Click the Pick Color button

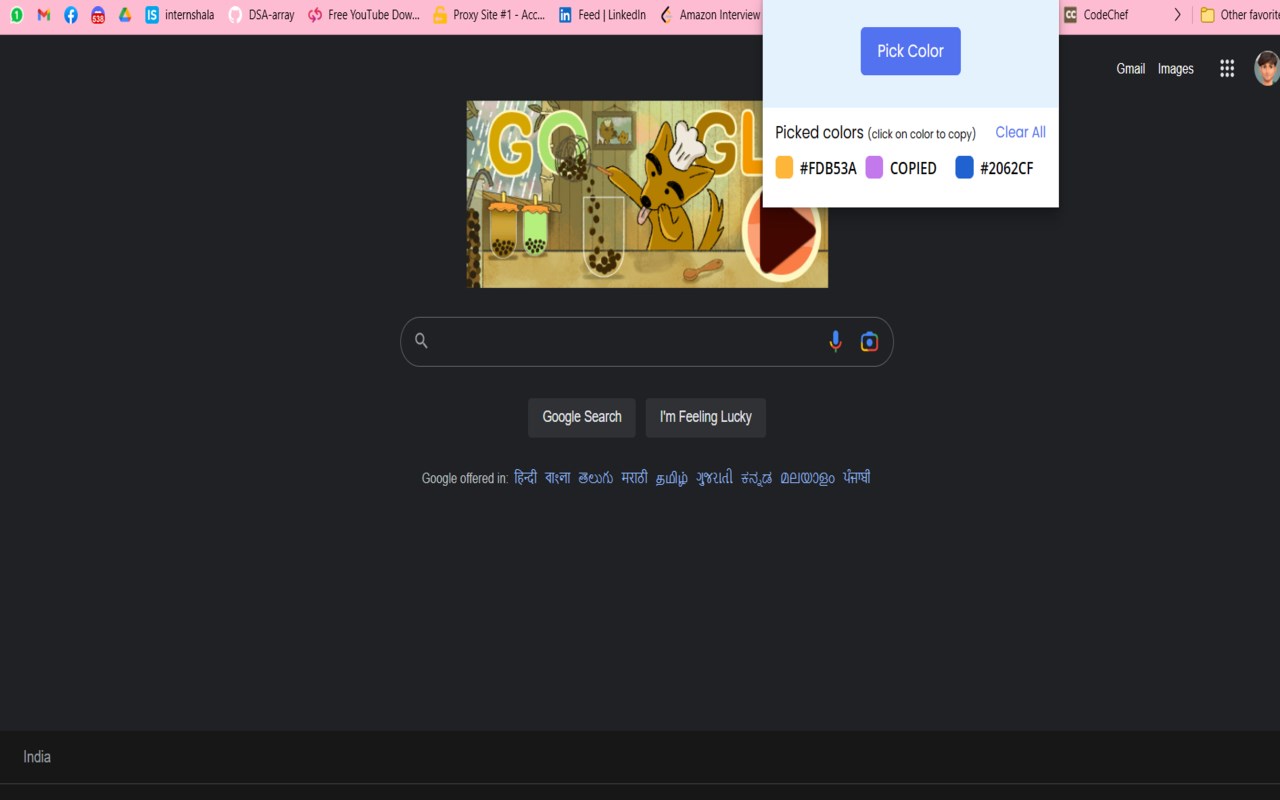[x=911, y=51]
